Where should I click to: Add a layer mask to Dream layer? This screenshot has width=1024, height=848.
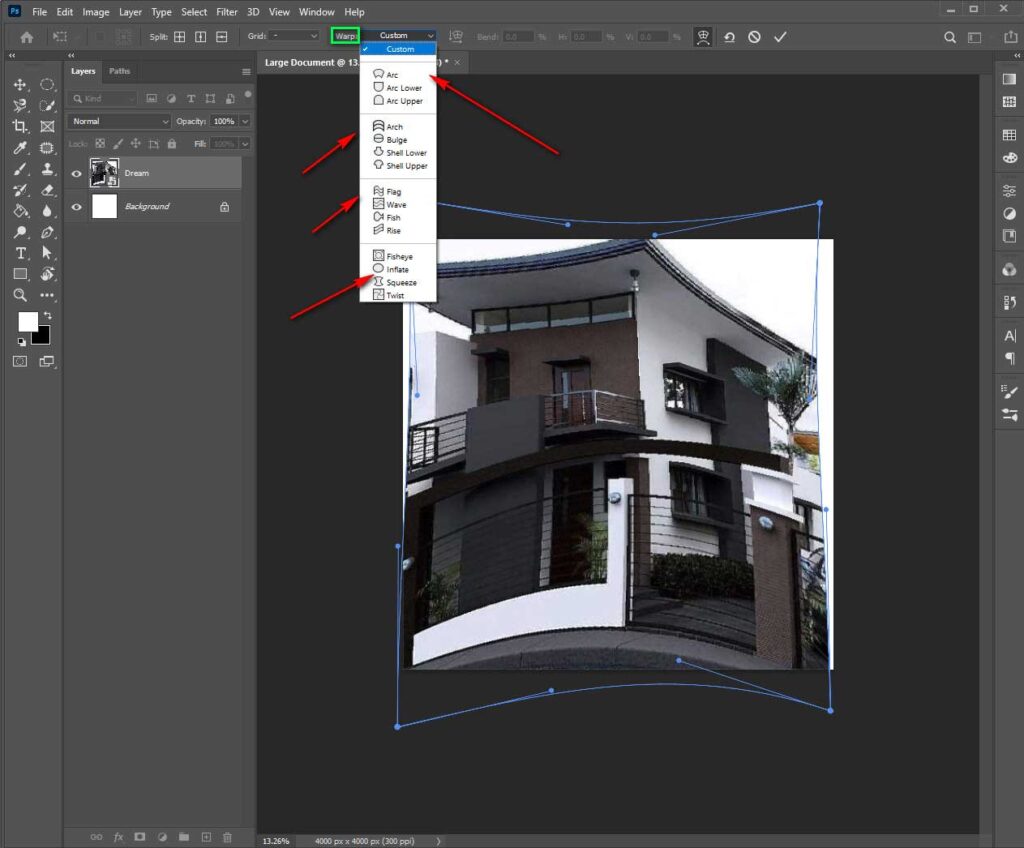point(140,837)
